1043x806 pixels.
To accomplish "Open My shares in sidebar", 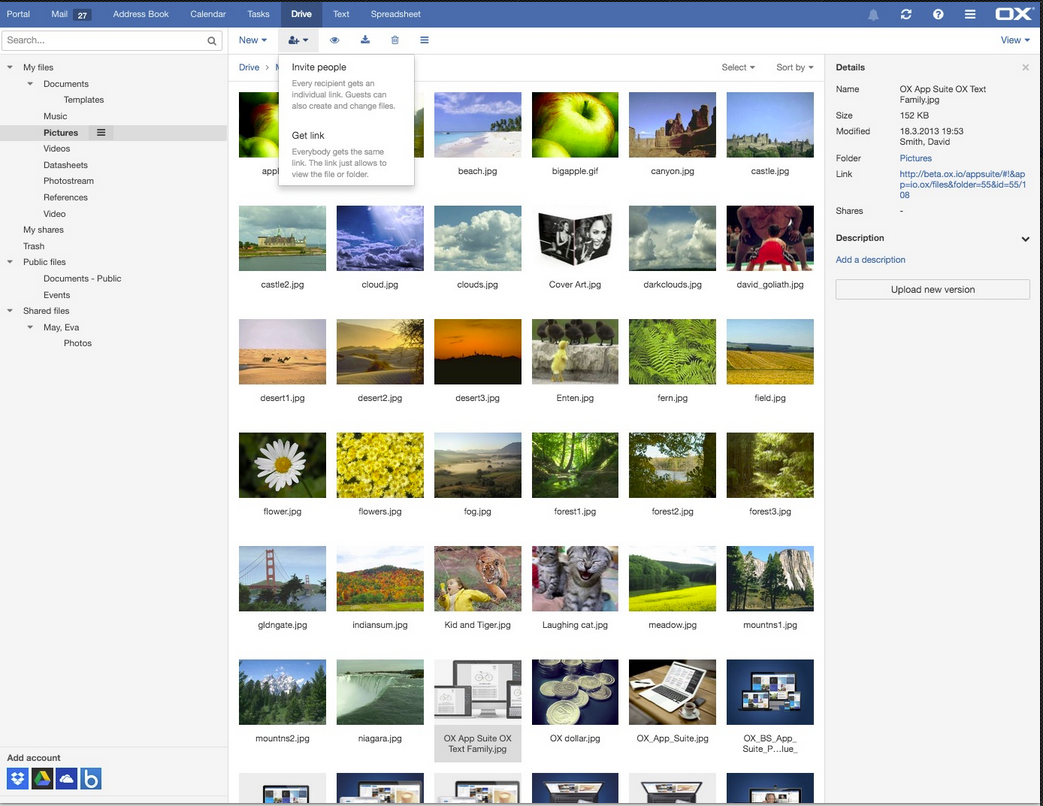I will [43, 229].
